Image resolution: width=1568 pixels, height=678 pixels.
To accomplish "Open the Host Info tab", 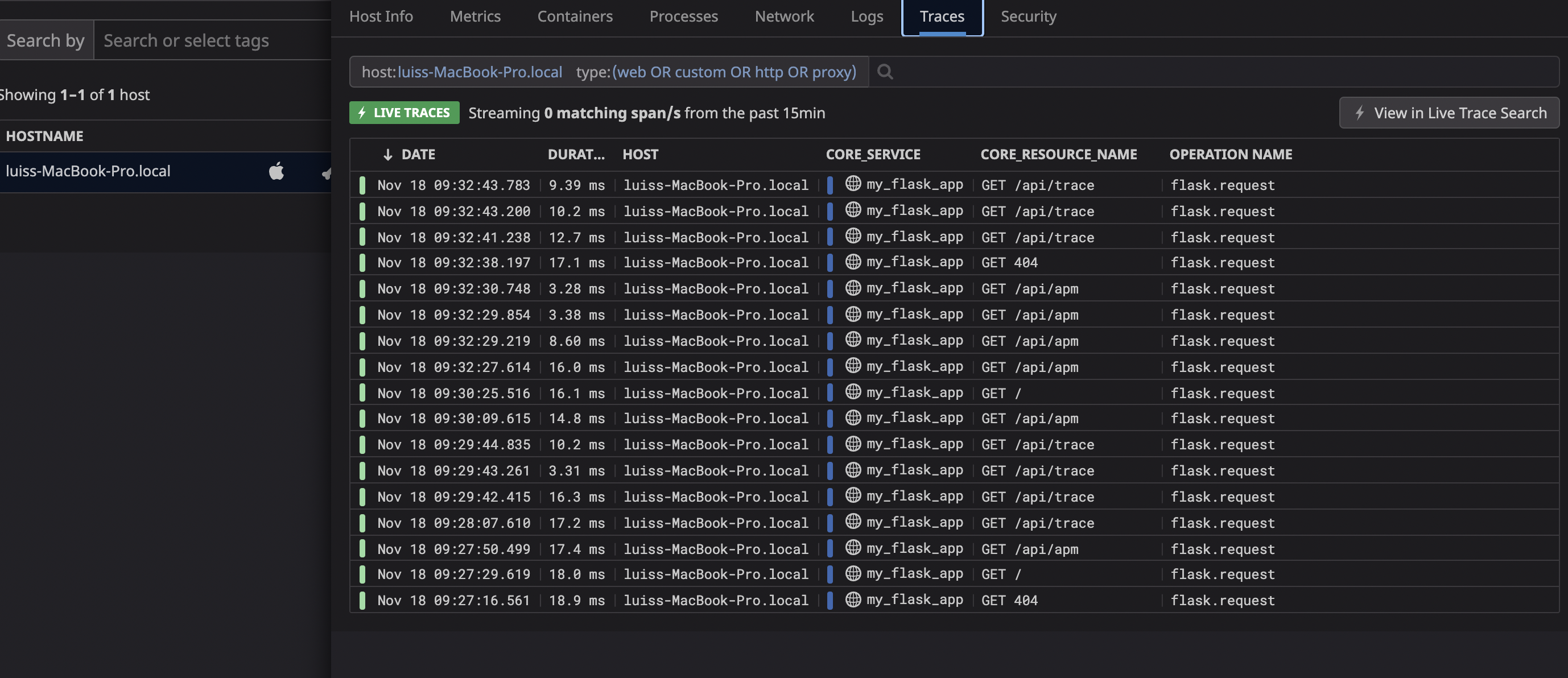I will [x=381, y=16].
